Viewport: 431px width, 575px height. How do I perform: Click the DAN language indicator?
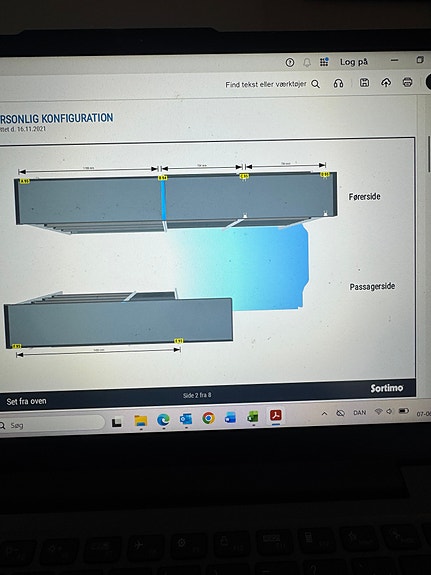pos(359,413)
